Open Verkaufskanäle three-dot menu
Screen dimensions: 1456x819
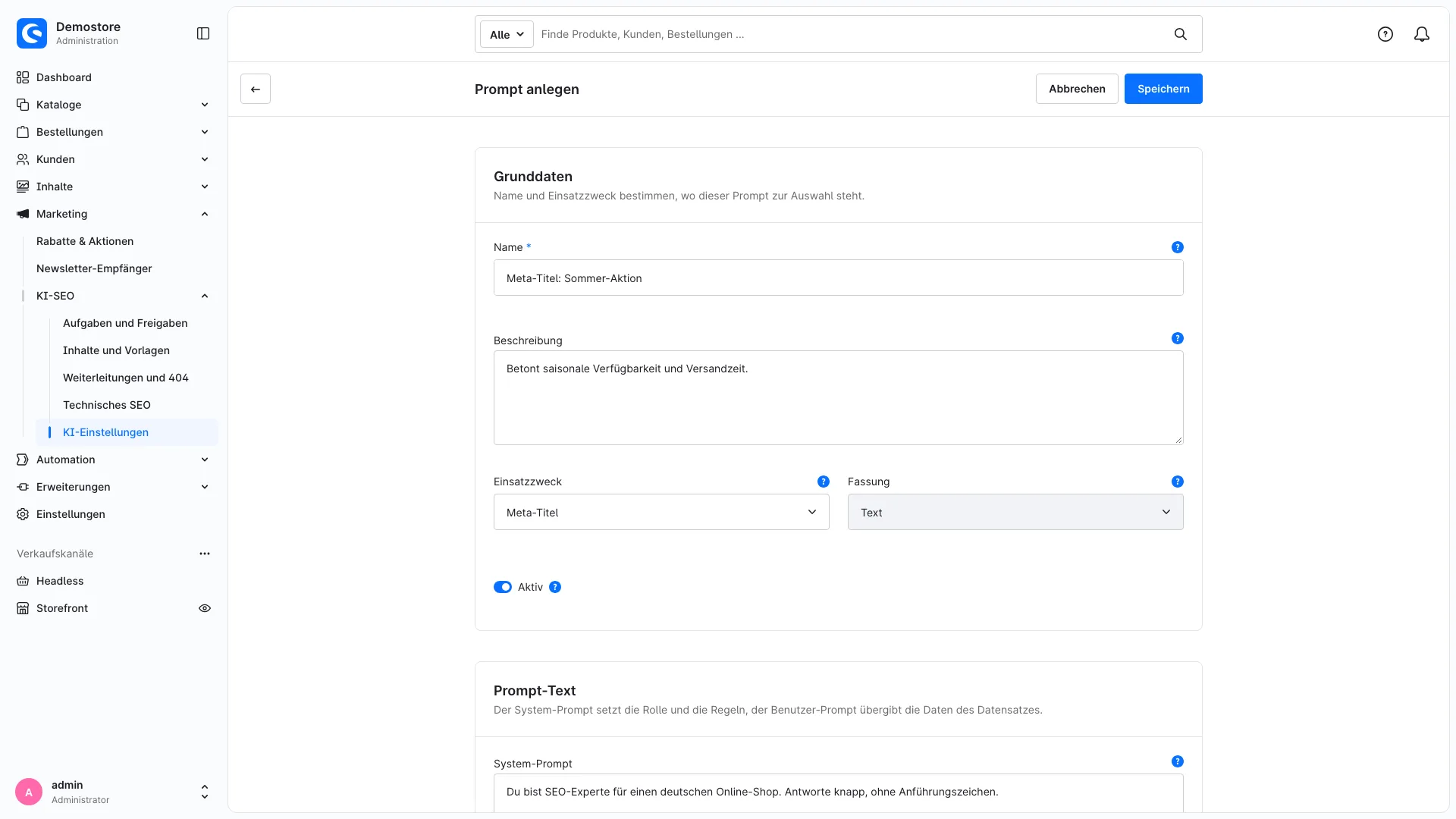[x=205, y=554]
